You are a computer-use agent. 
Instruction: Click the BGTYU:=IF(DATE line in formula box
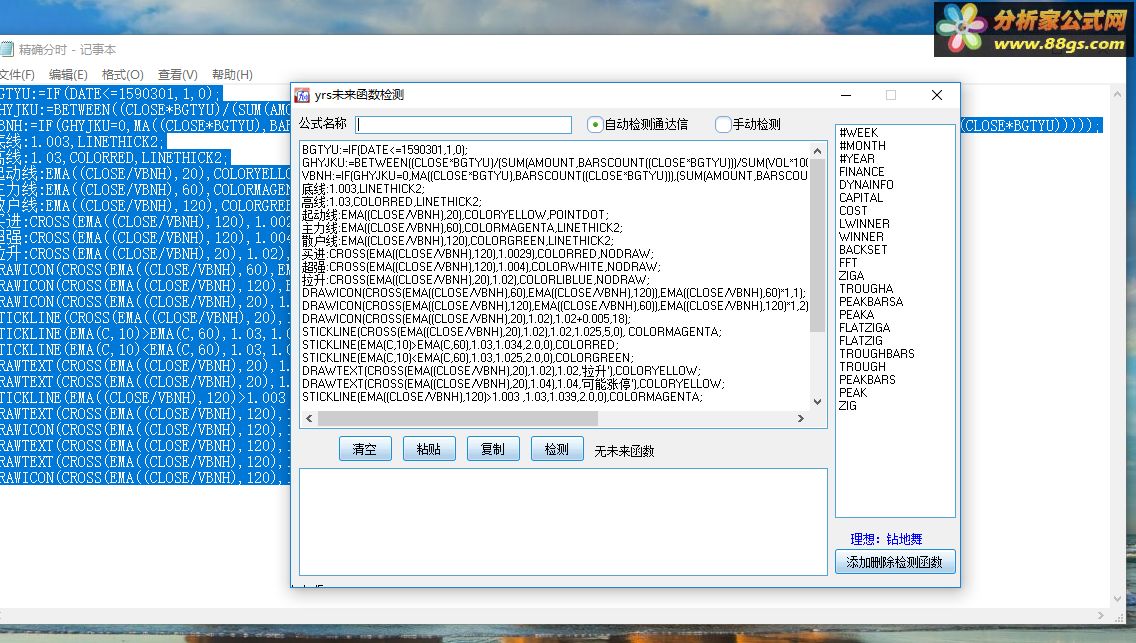pyautogui.click(x=385, y=150)
